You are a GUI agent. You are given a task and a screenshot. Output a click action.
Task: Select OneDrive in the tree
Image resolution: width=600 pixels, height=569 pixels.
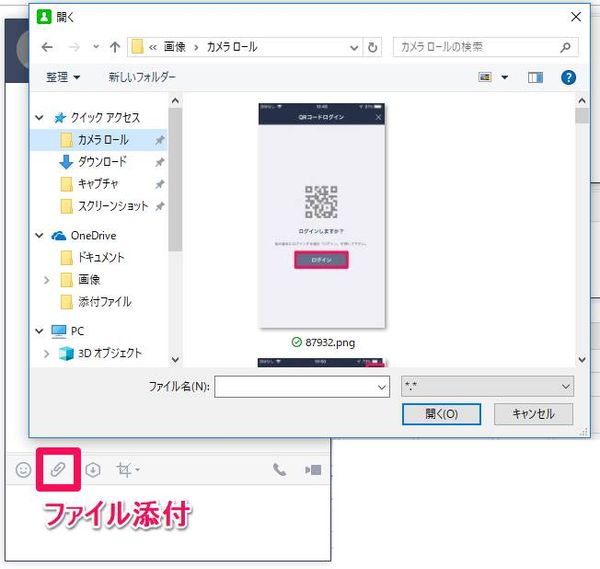click(93, 236)
